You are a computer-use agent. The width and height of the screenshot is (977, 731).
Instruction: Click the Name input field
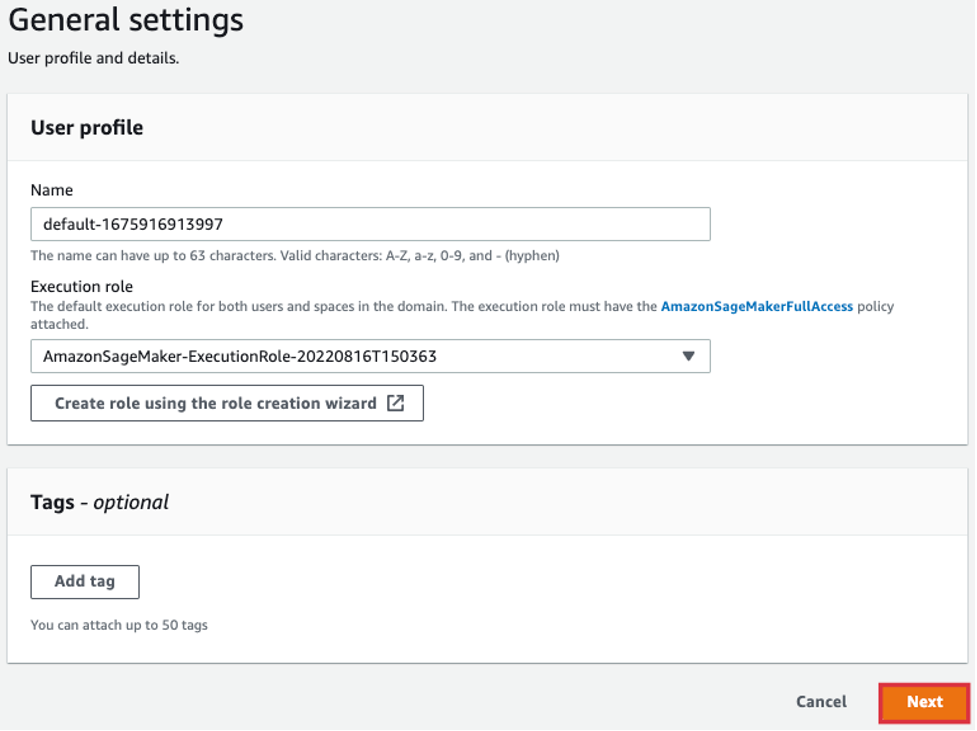(x=370, y=224)
